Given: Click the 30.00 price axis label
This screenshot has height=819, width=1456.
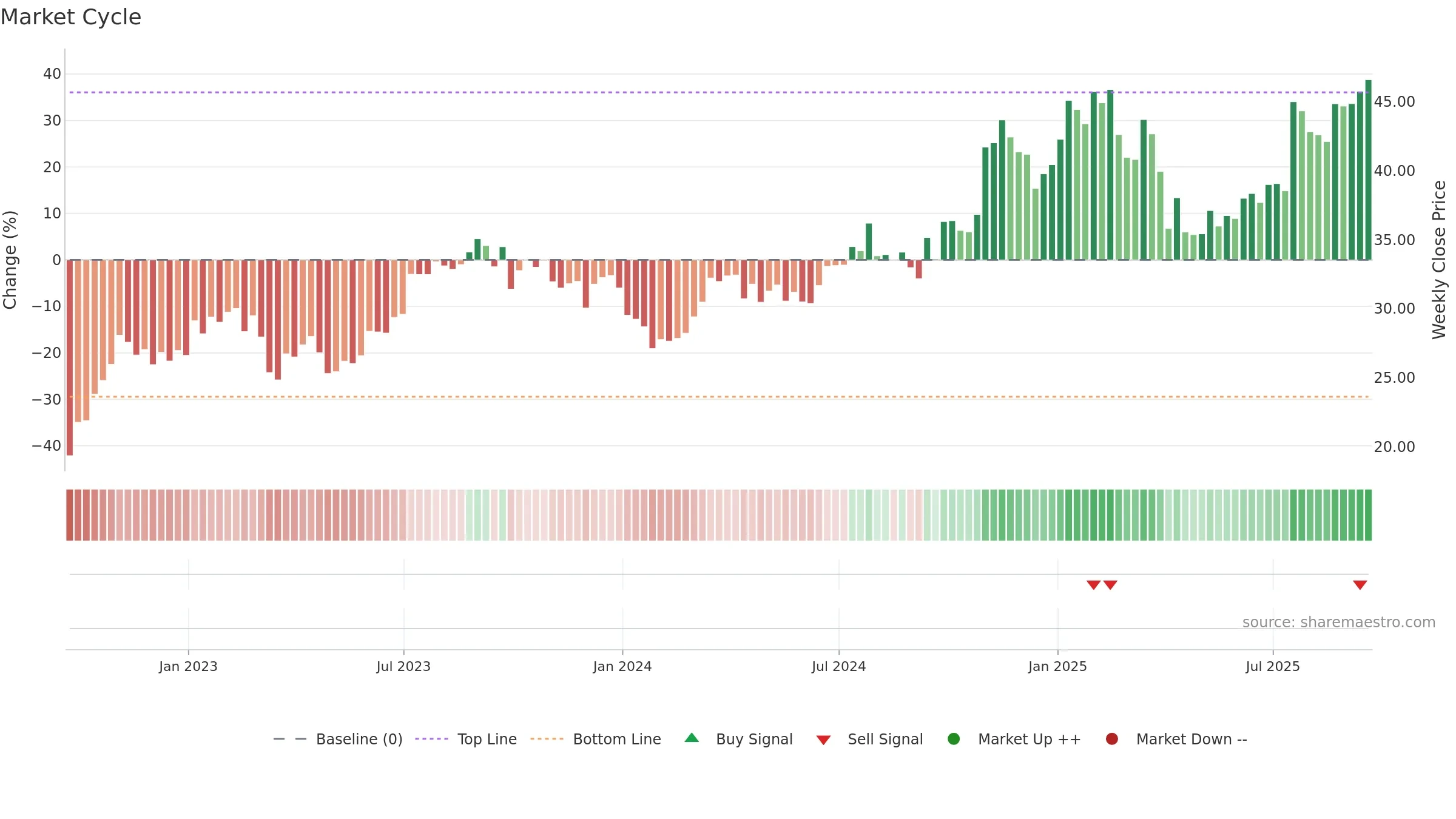Looking at the screenshot, I should 1394,308.
